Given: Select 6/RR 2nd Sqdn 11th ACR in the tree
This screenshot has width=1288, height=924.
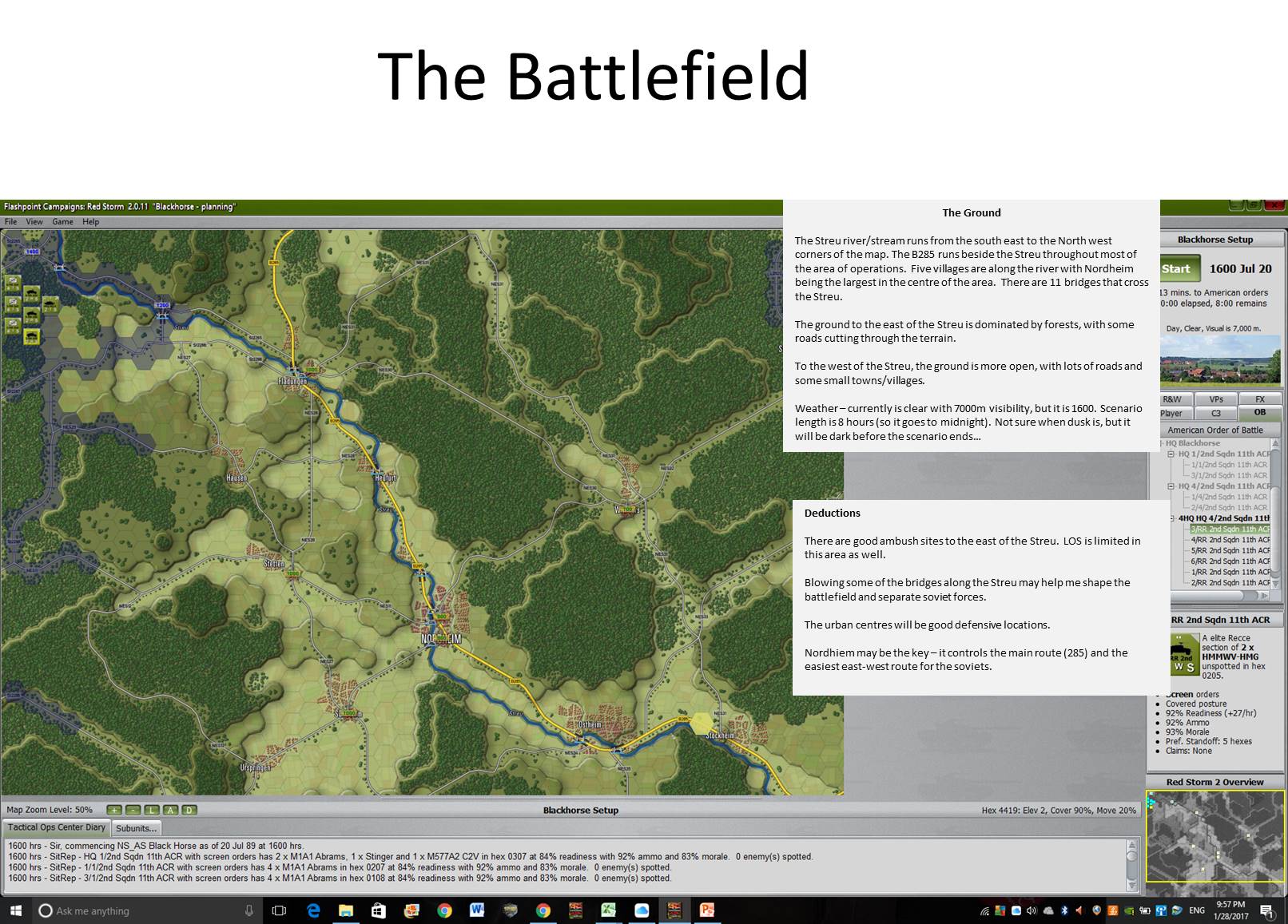Looking at the screenshot, I should (1230, 561).
